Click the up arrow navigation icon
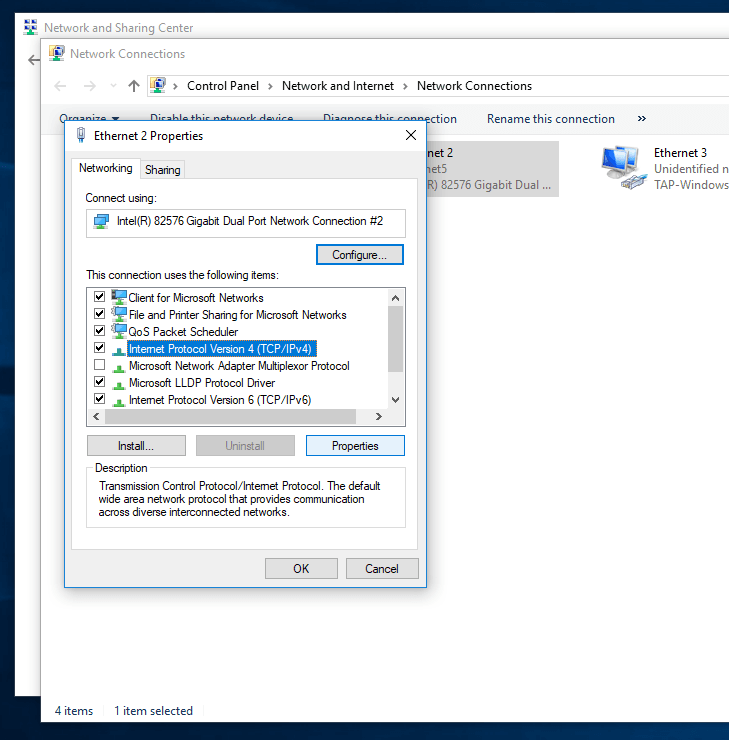The height and width of the screenshot is (740, 729). (134, 86)
